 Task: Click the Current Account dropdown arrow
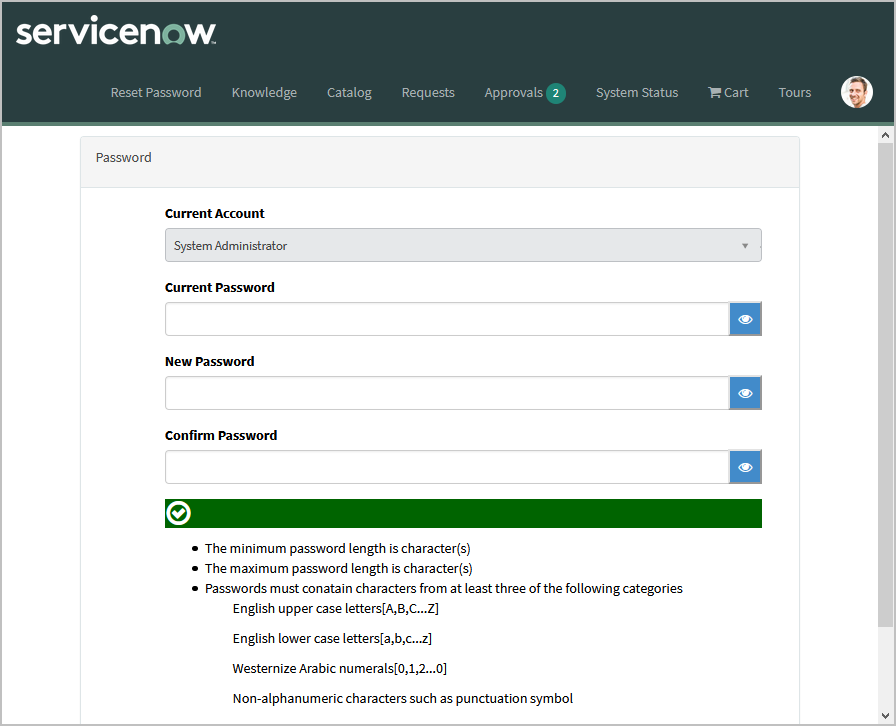tap(745, 246)
